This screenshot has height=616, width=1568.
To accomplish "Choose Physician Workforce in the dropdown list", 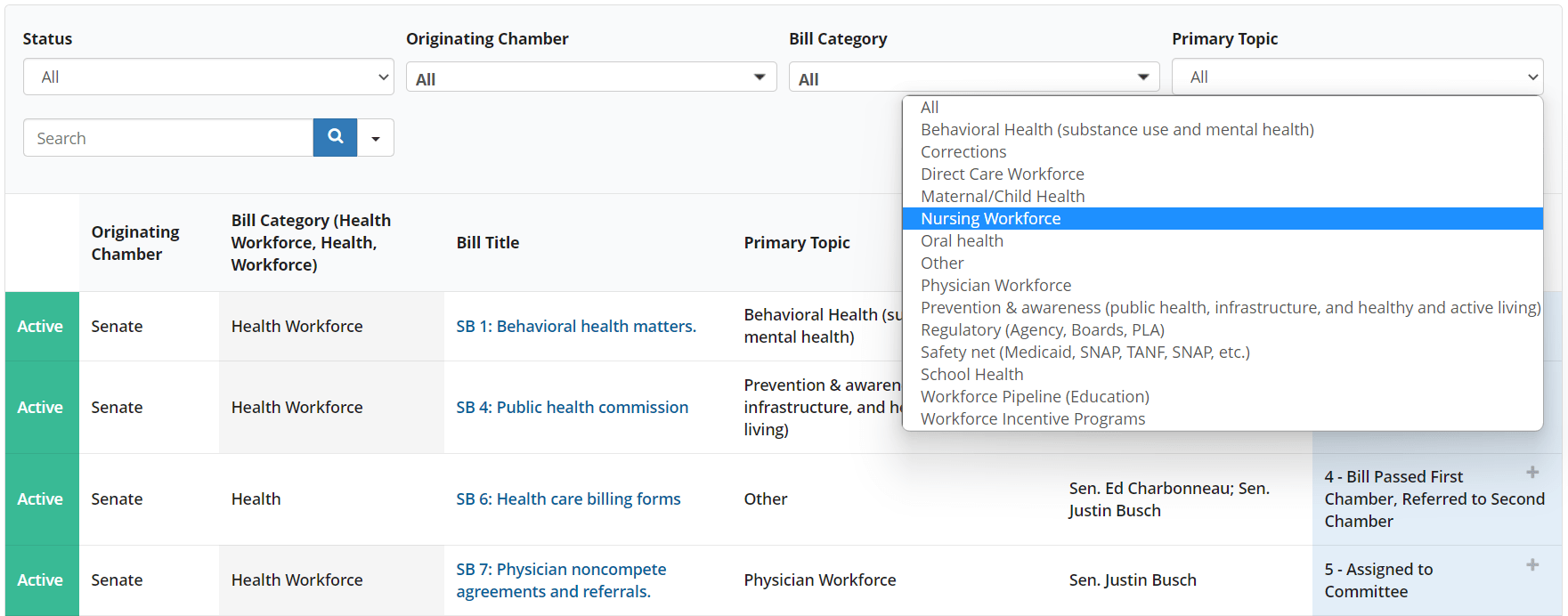I will click(995, 286).
